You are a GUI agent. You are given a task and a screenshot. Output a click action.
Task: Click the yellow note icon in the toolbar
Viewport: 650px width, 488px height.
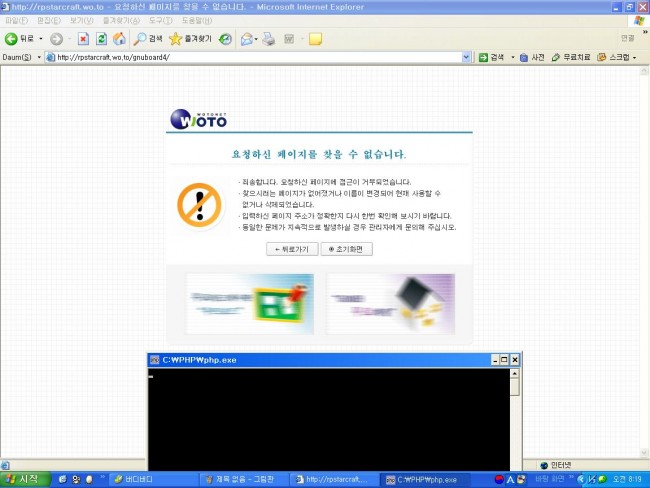[x=315, y=39]
